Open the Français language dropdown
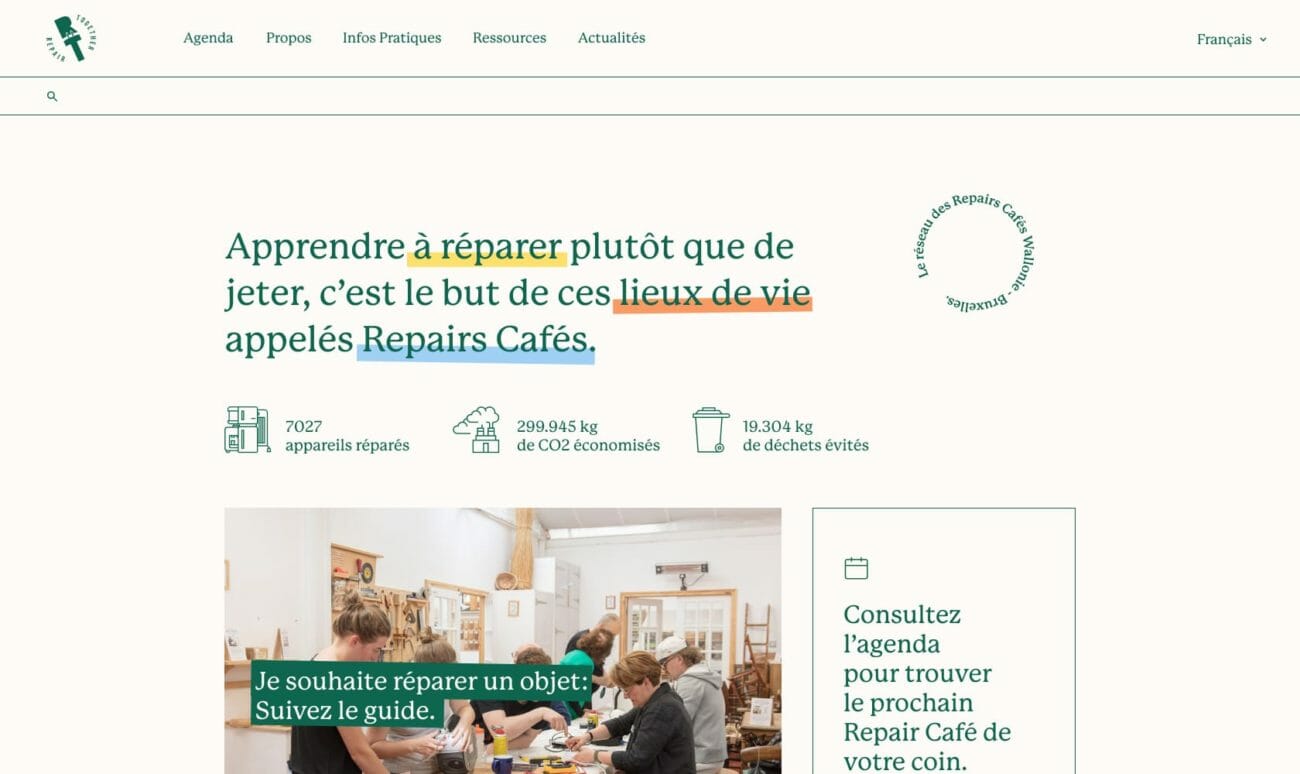Image resolution: width=1300 pixels, height=774 pixels. click(1231, 40)
